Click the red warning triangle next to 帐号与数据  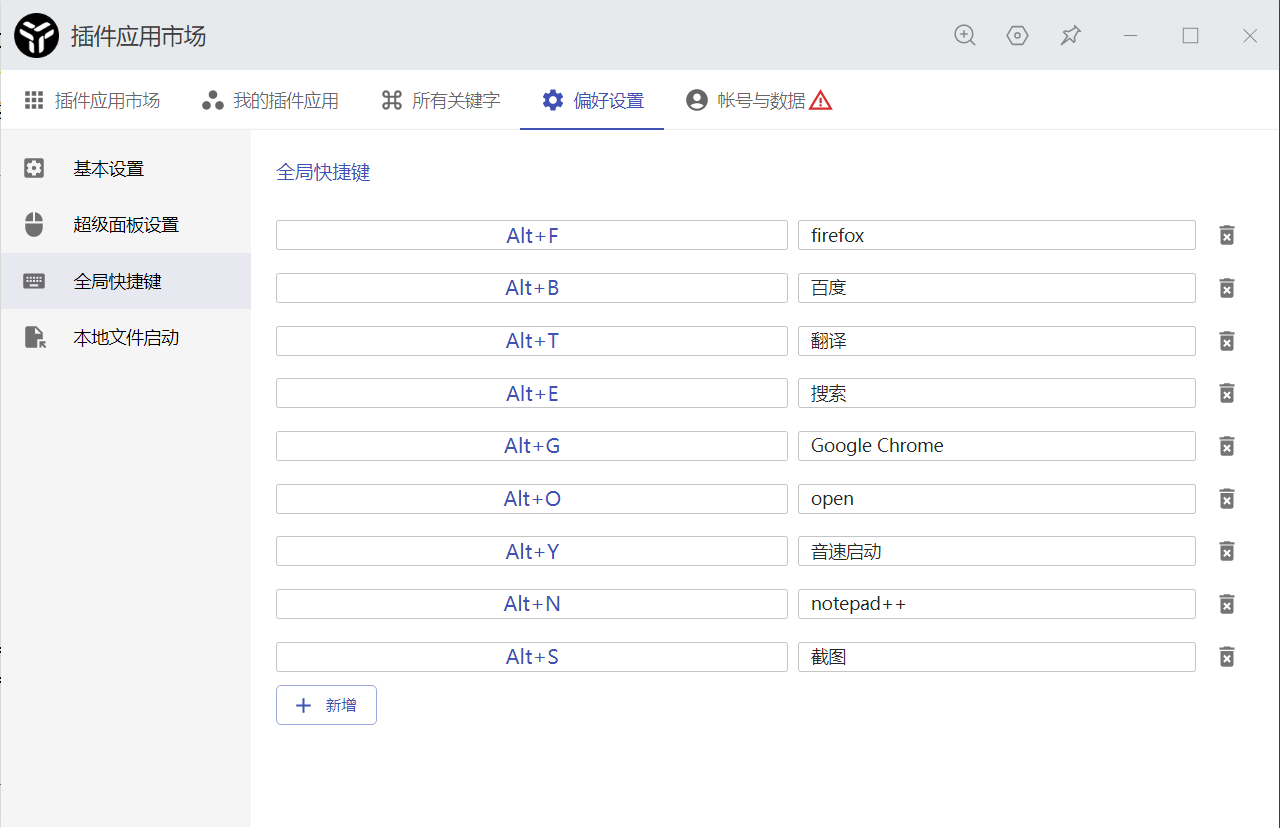tap(821, 99)
